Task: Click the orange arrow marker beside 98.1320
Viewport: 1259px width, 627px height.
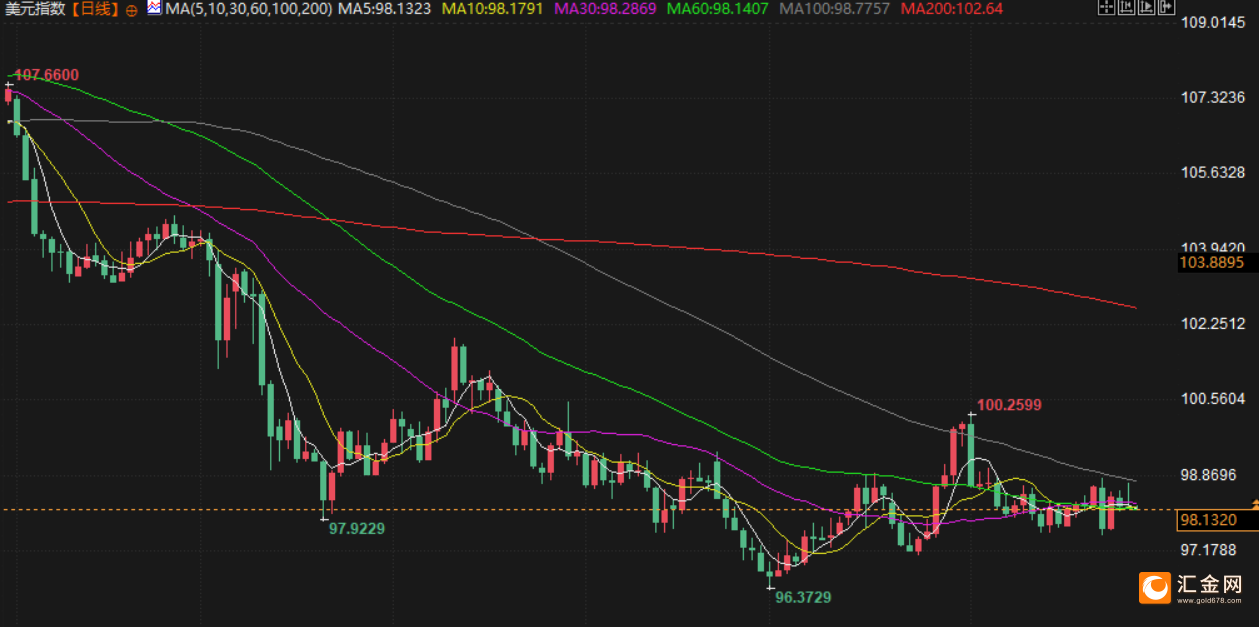Action: click(x=1254, y=504)
